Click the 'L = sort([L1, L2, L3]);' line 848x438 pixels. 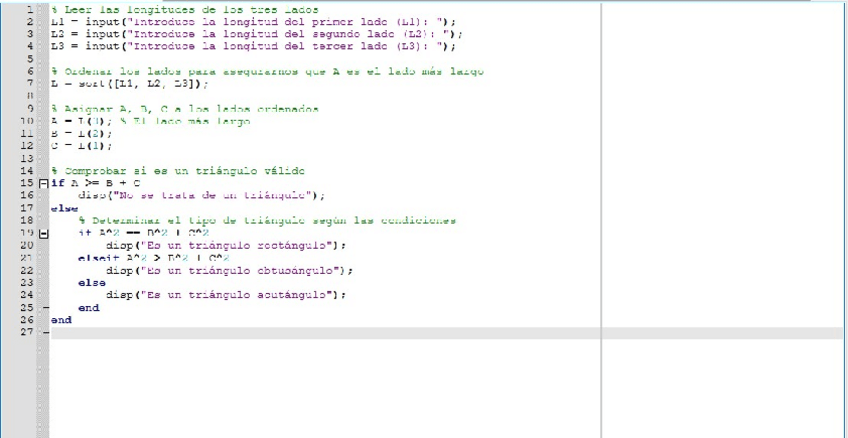coord(129,84)
